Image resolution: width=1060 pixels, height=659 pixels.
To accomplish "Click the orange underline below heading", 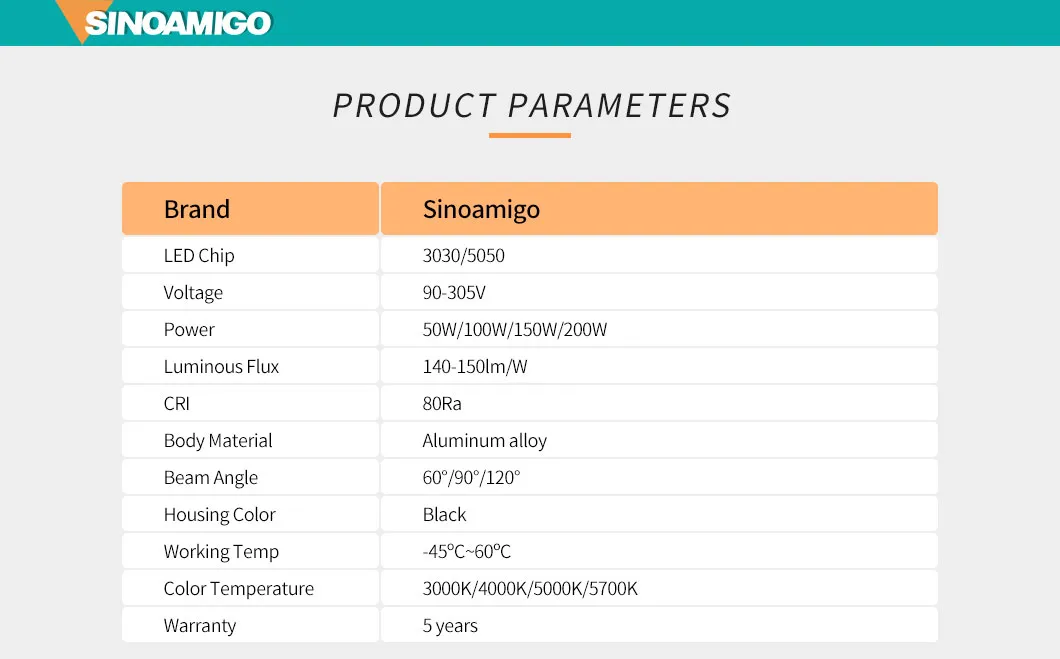I will tap(530, 135).
